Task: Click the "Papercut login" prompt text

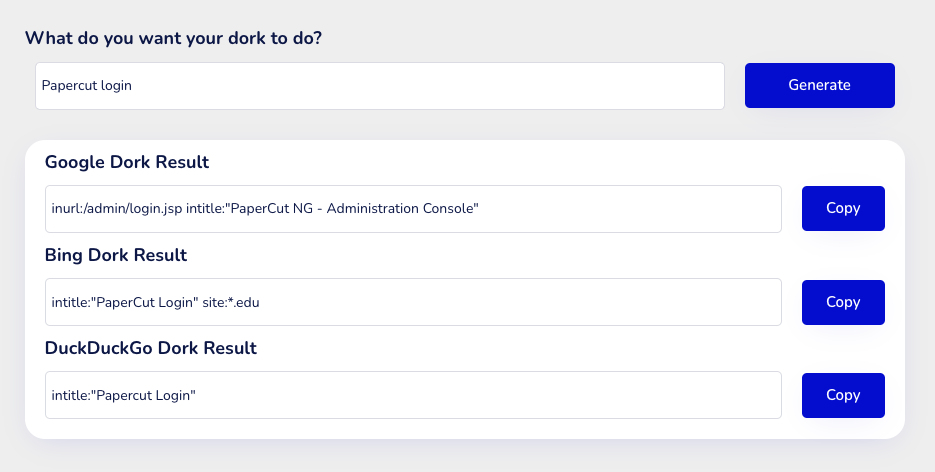Action: (86, 86)
